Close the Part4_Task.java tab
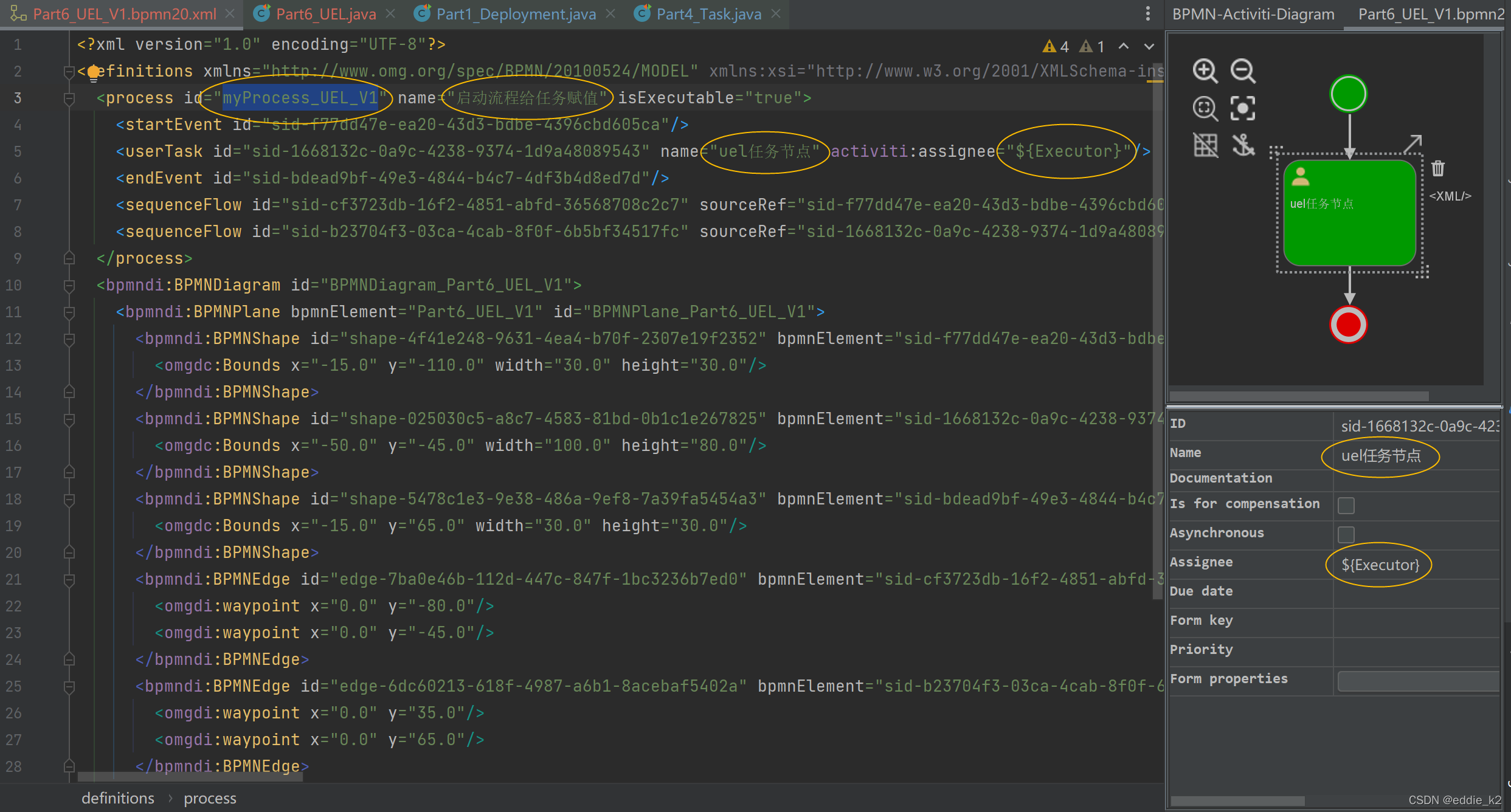The width and height of the screenshot is (1511, 812). 776,13
